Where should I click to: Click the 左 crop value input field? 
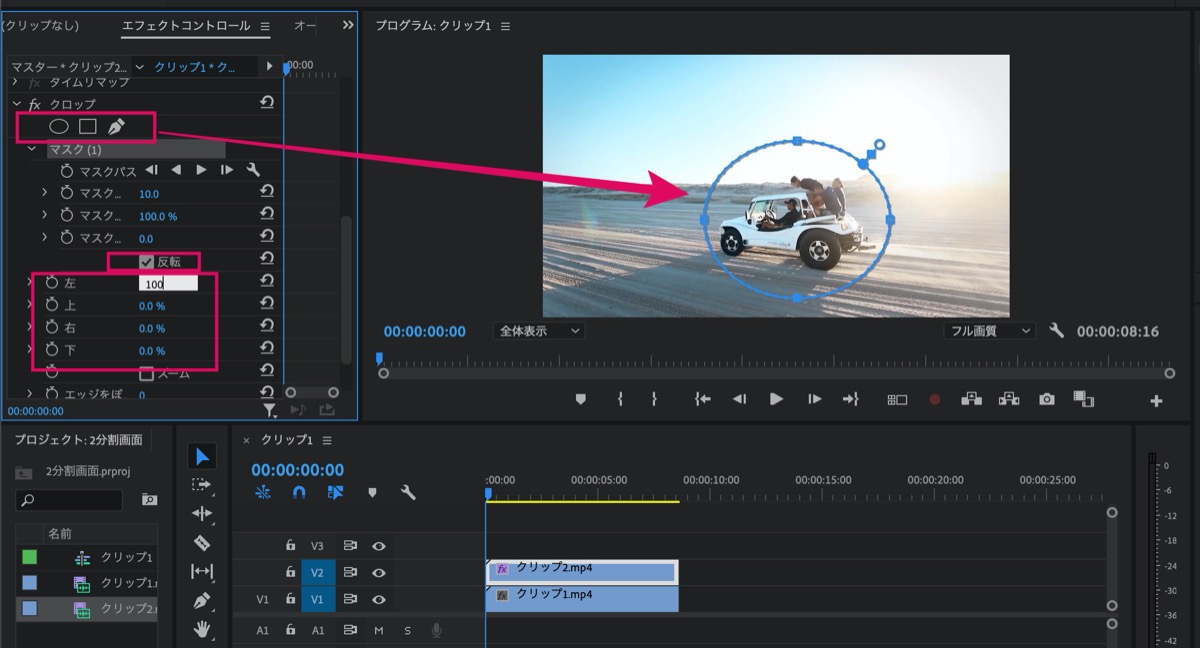coord(168,284)
